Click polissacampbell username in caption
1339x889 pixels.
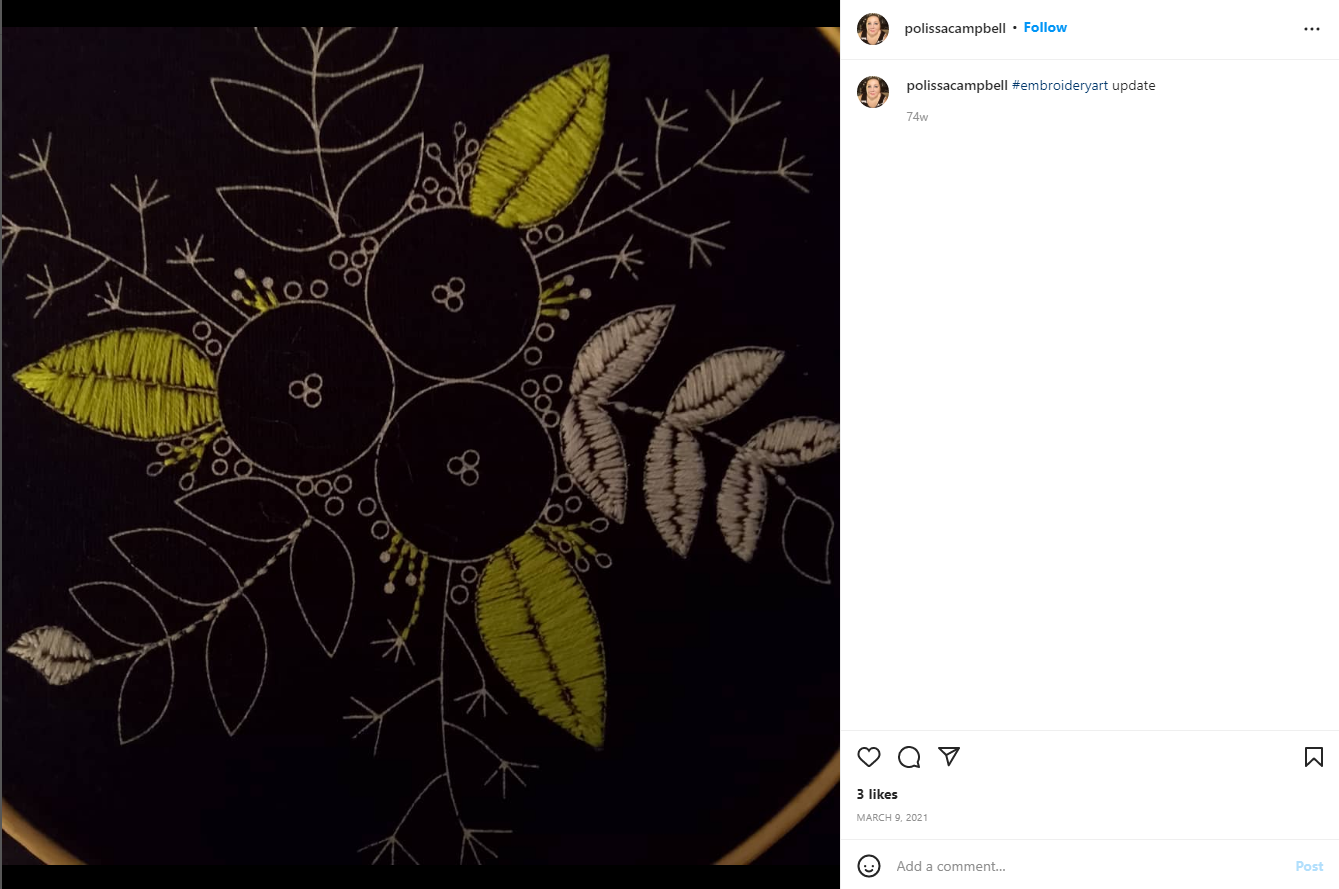957,86
